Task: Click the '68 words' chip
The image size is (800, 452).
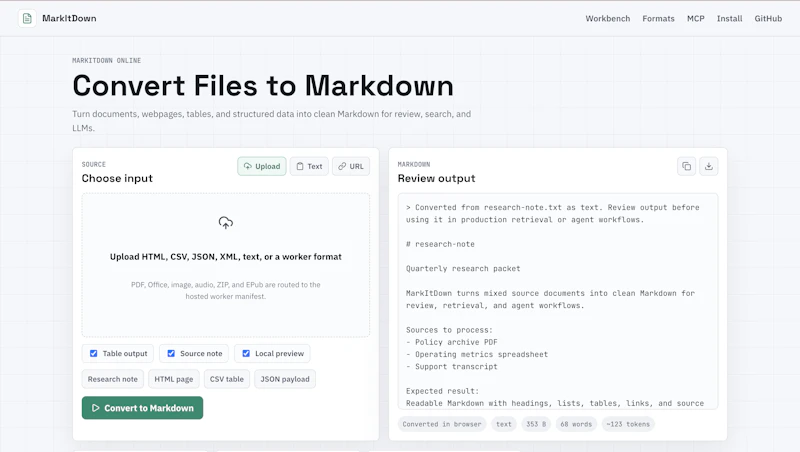Action: [576, 424]
